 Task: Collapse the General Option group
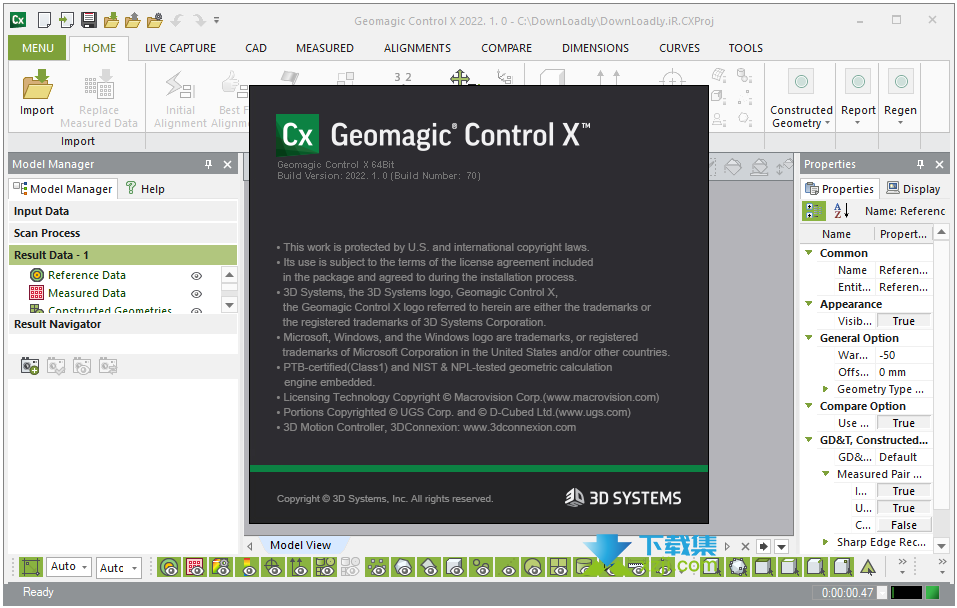[x=809, y=338]
